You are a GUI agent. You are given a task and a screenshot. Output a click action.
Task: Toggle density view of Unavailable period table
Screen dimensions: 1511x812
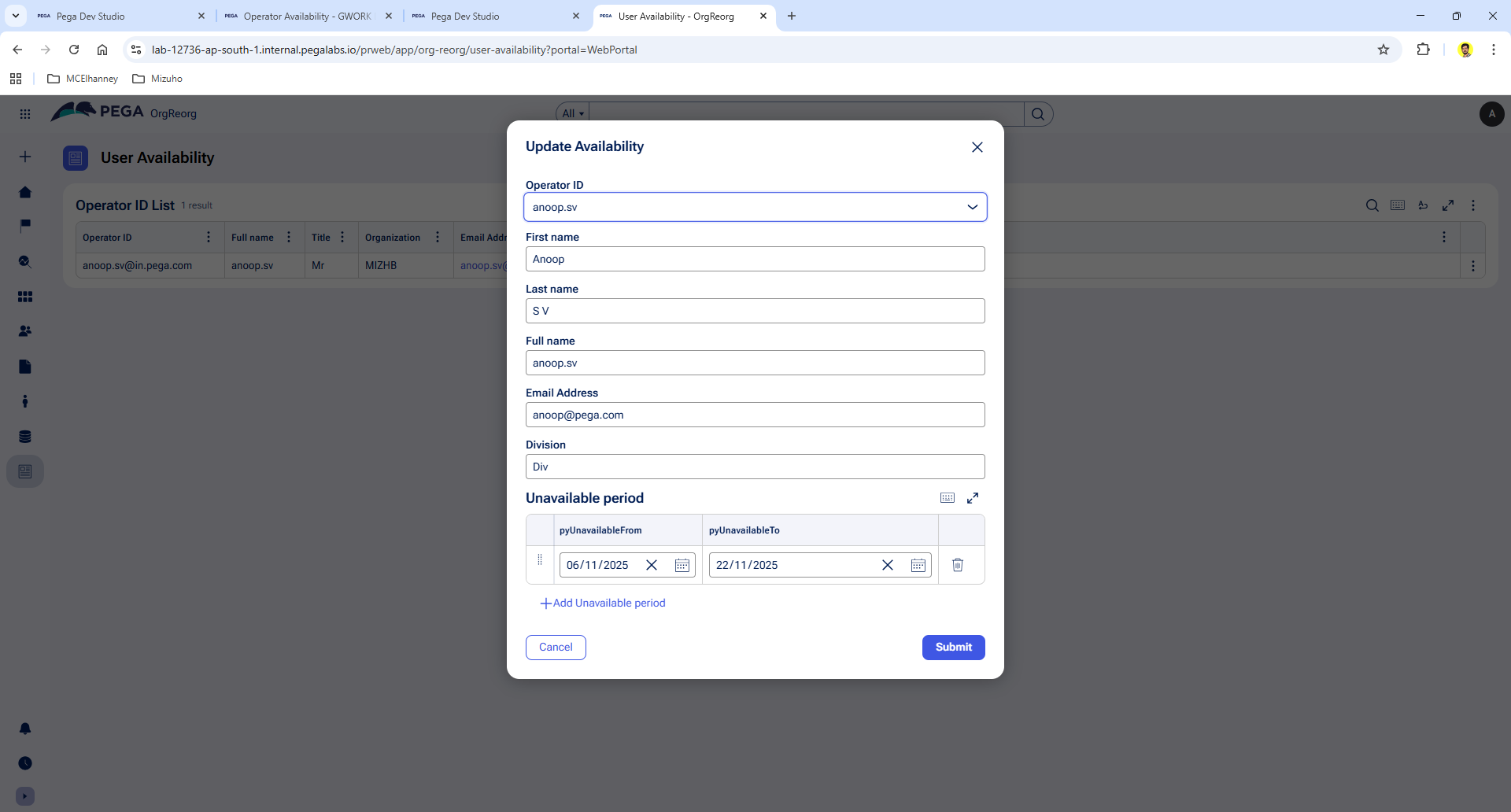(x=948, y=498)
